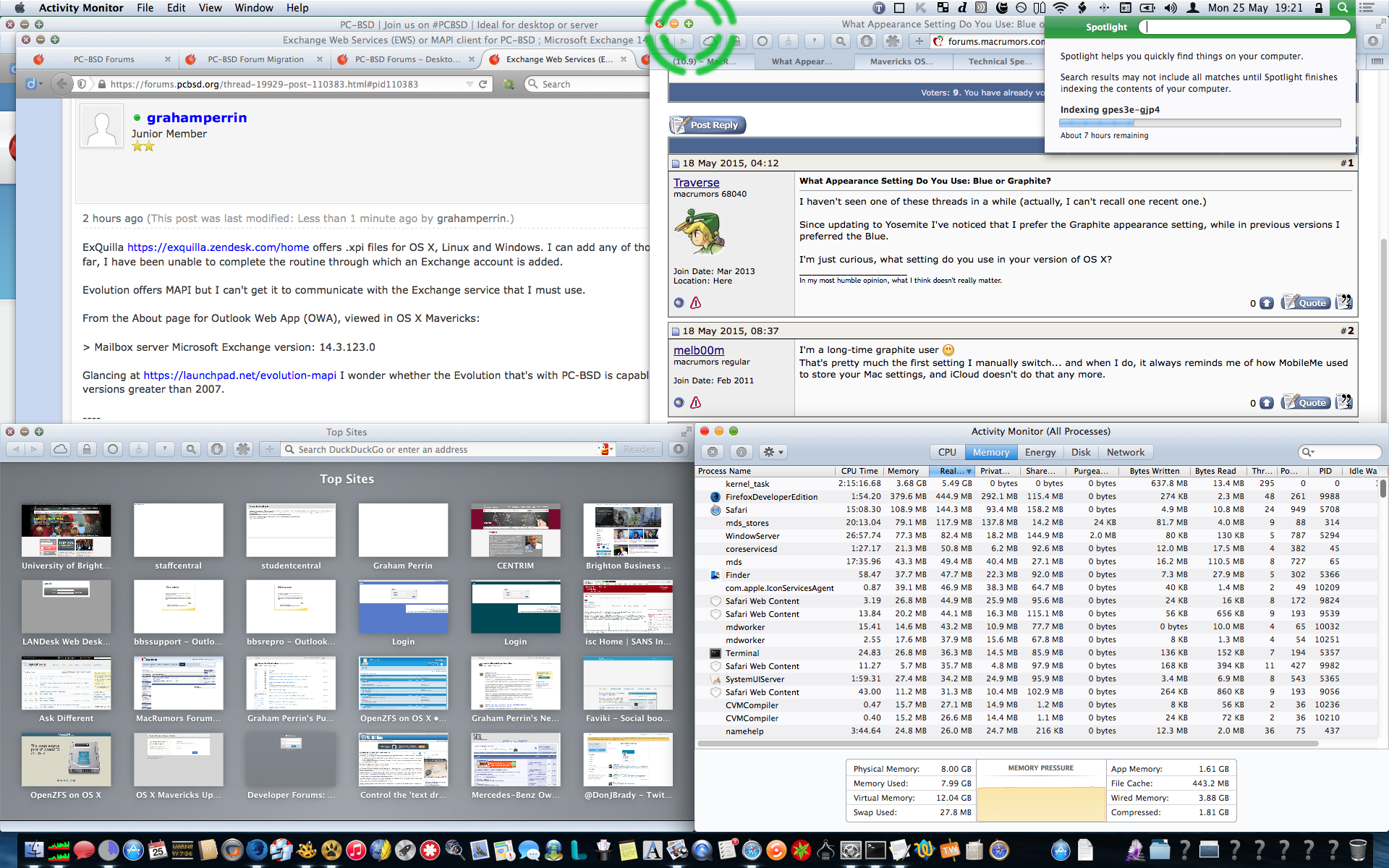Show downloads in the Top Sites Safari window
The height and width of the screenshot is (868, 1389).
[x=679, y=449]
